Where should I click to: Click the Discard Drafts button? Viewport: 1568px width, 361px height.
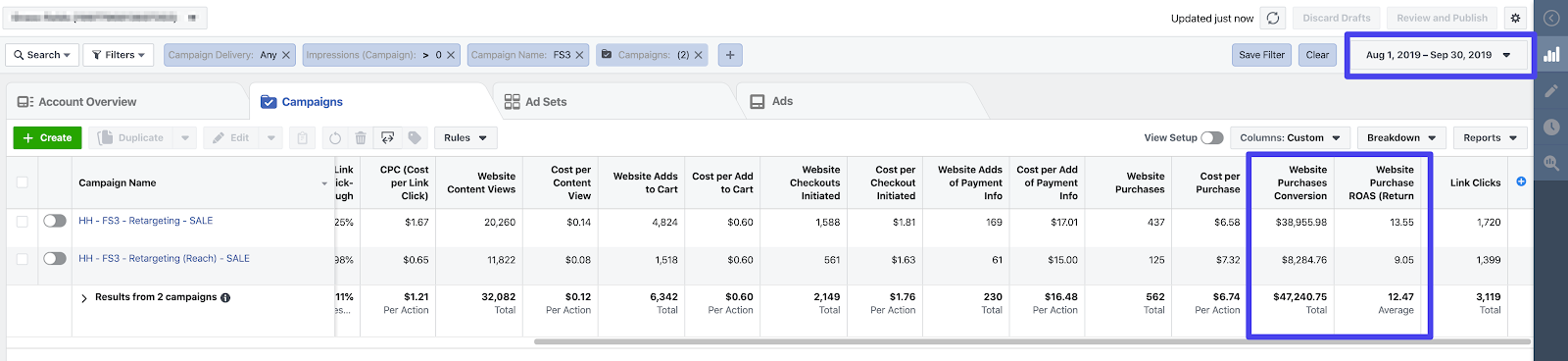[x=1336, y=18]
